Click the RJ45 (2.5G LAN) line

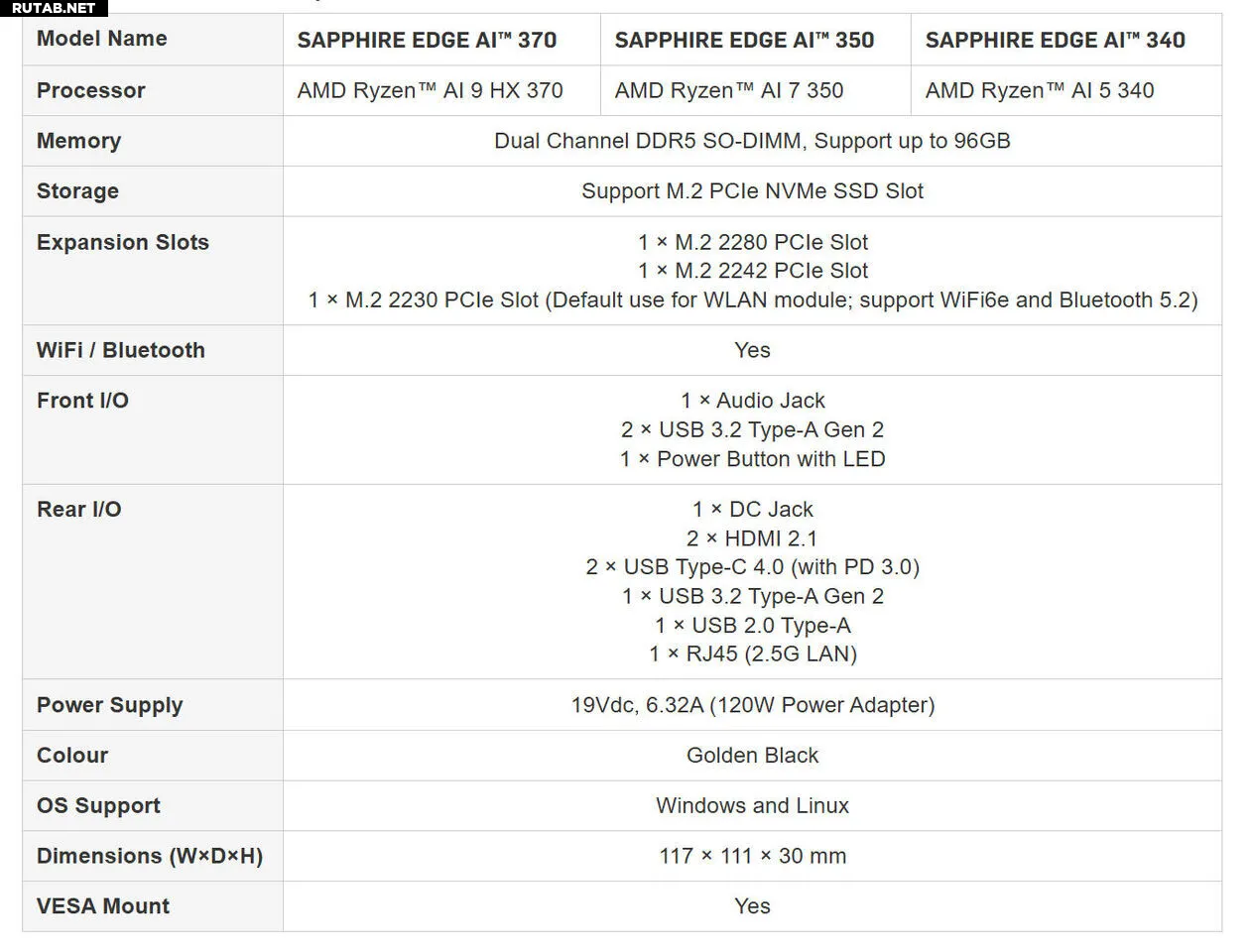[x=752, y=654]
